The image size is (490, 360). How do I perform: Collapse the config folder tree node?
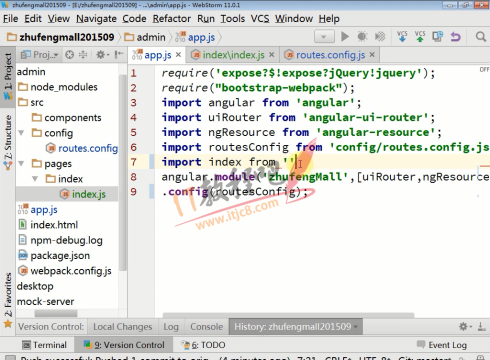pyautogui.click(x=21, y=133)
